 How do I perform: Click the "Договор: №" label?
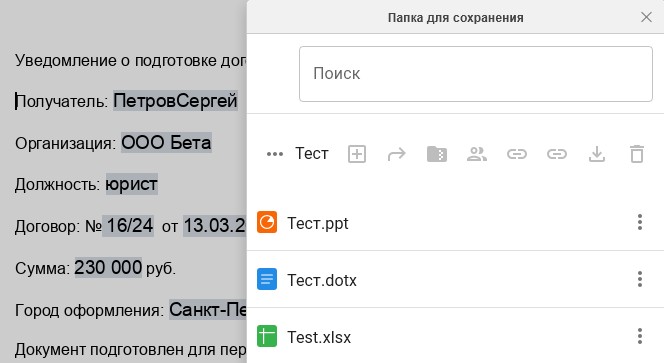click(58, 227)
